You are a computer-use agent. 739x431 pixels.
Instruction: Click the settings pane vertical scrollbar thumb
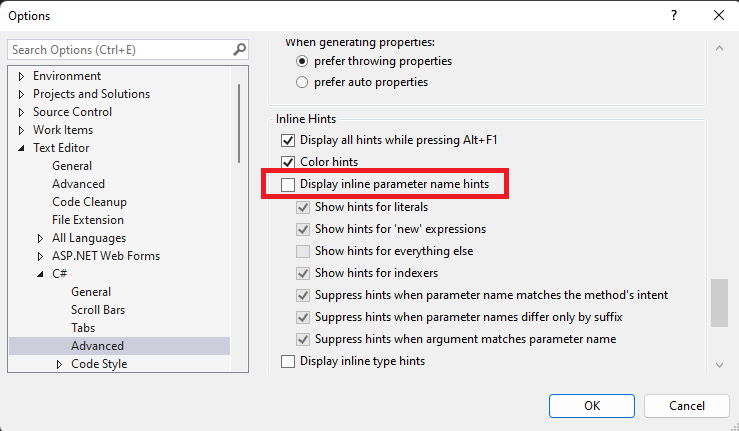(x=719, y=303)
